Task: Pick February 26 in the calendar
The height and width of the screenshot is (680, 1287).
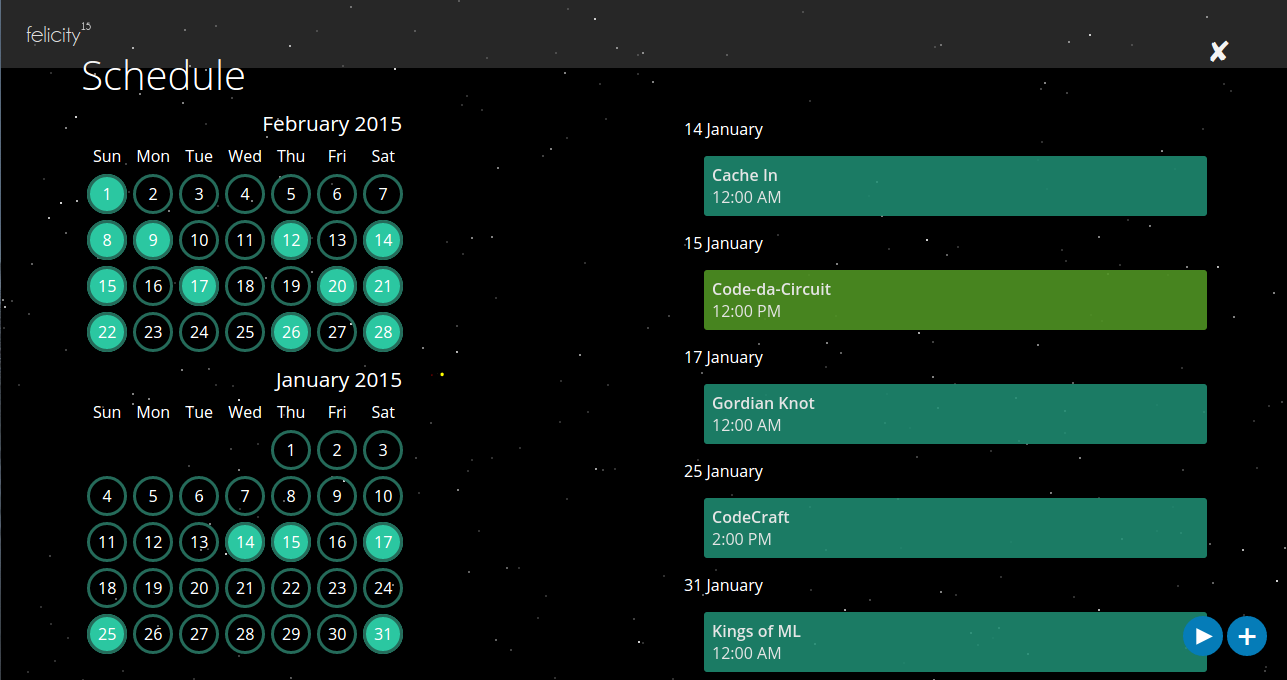Action: tap(291, 332)
